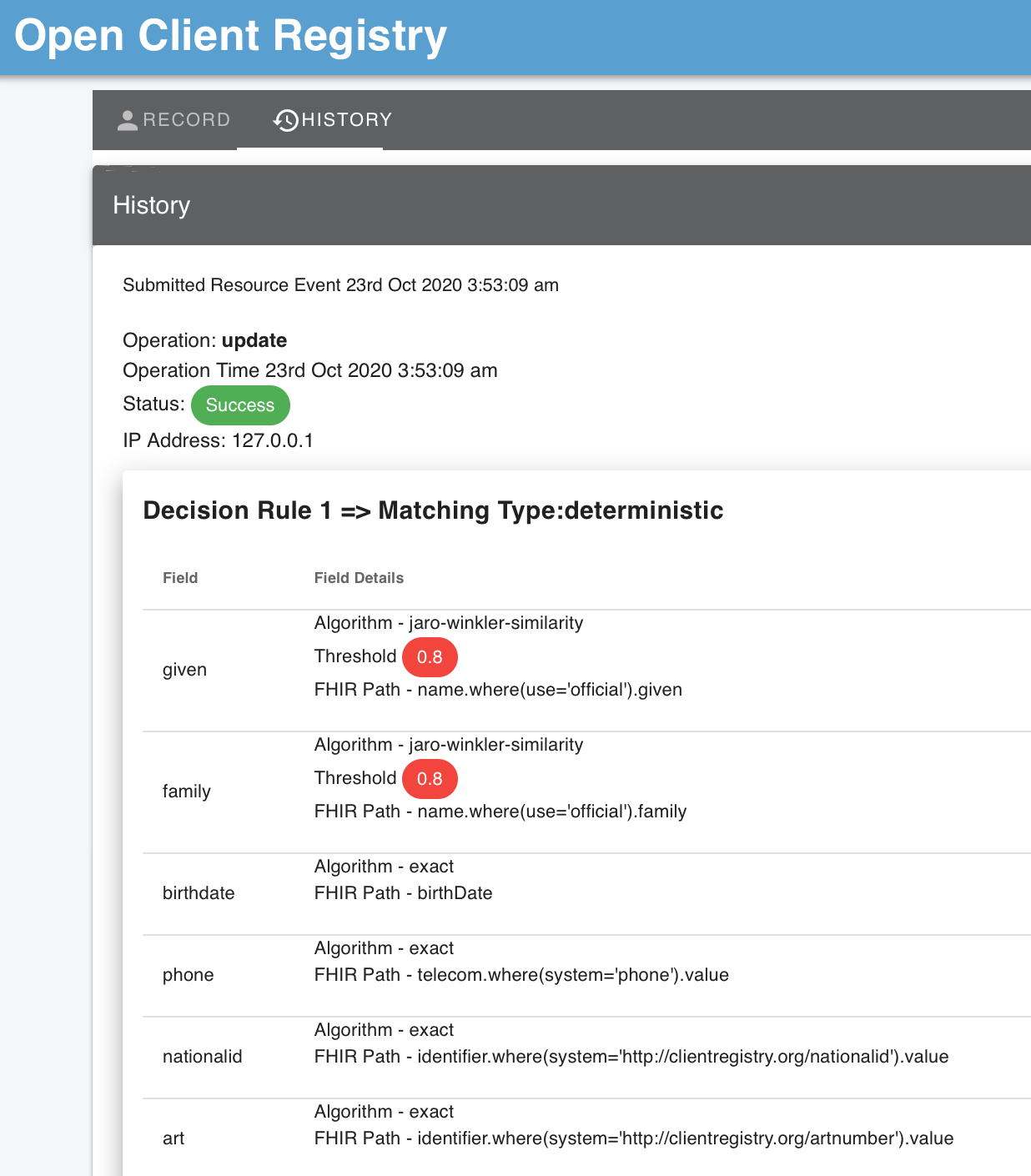Open the HISTORY tab
The image size is (1031, 1176).
[332, 120]
